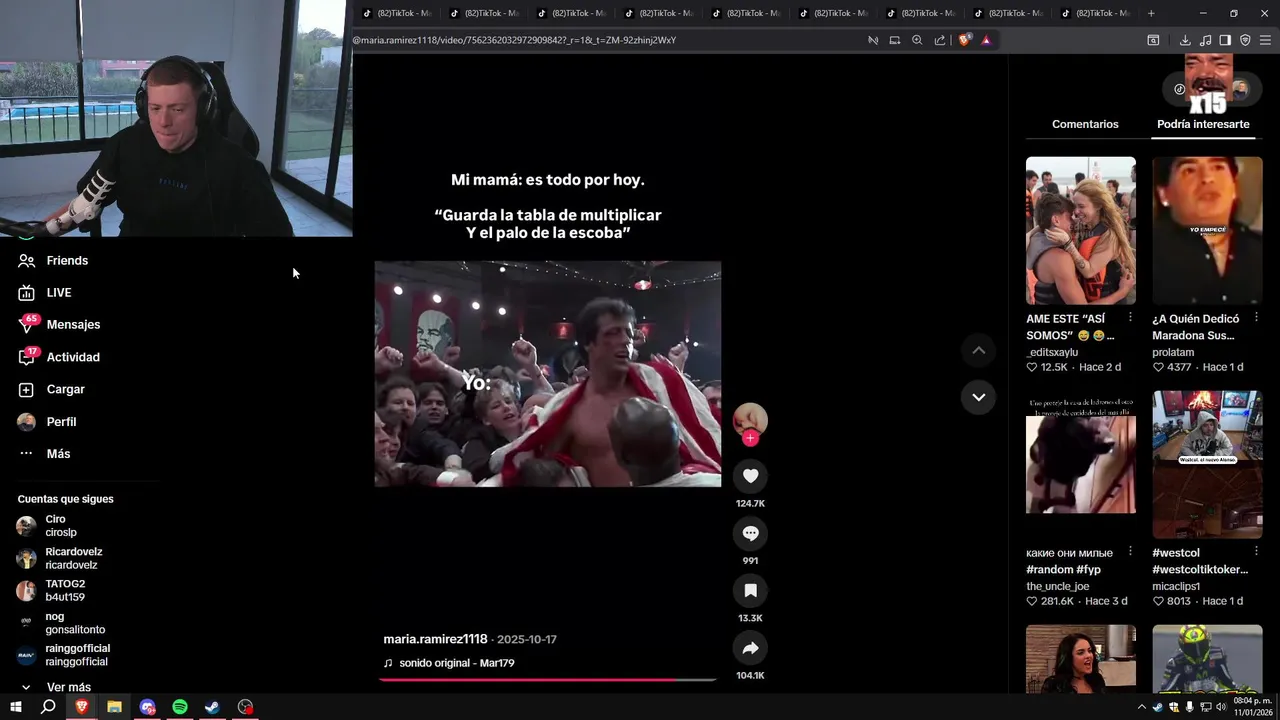Open comments via the speech bubble icon

tap(750, 533)
